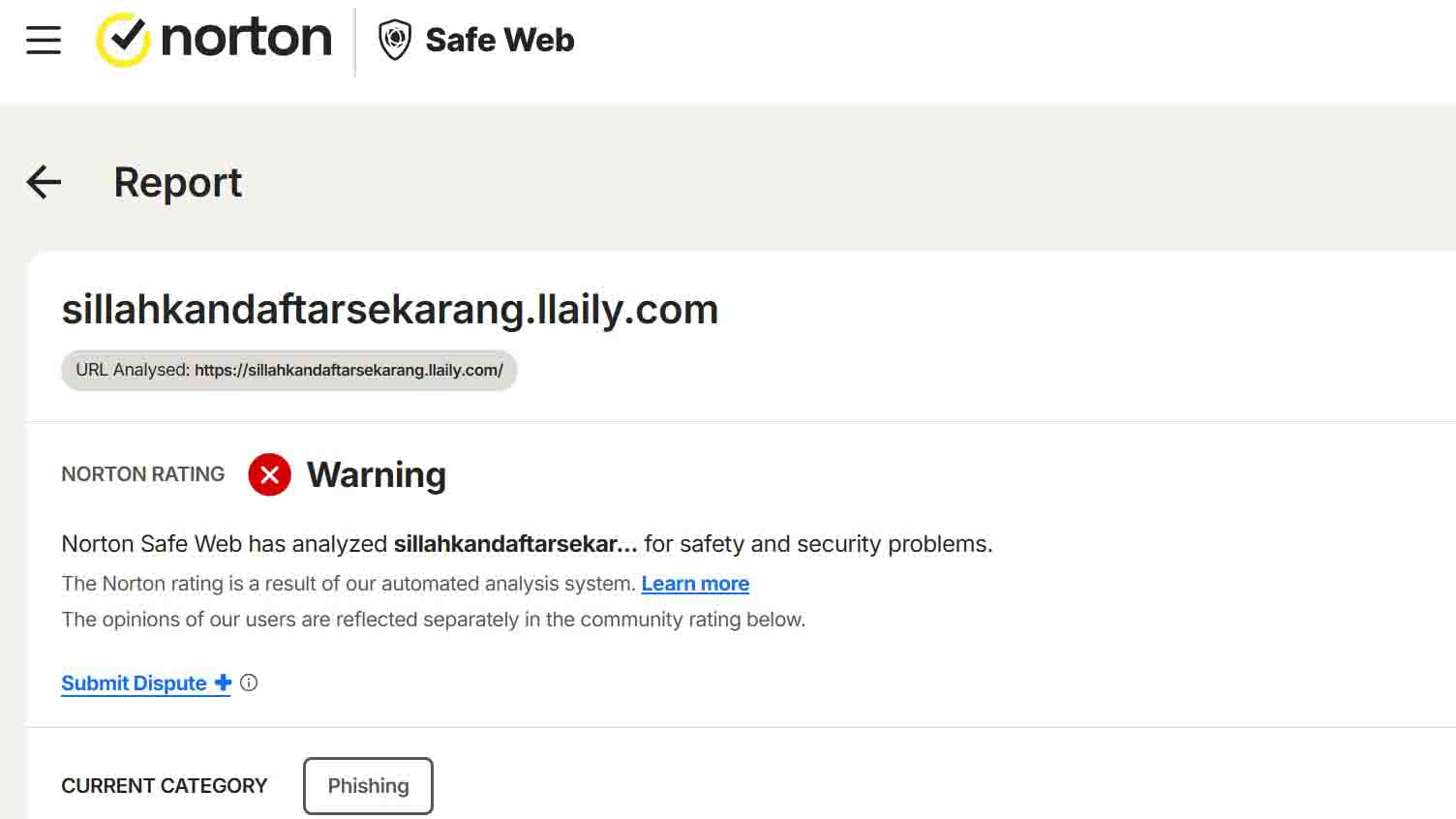The image size is (1456, 819).
Task: Click the community rating note sentence
Action: pyautogui.click(x=433, y=620)
